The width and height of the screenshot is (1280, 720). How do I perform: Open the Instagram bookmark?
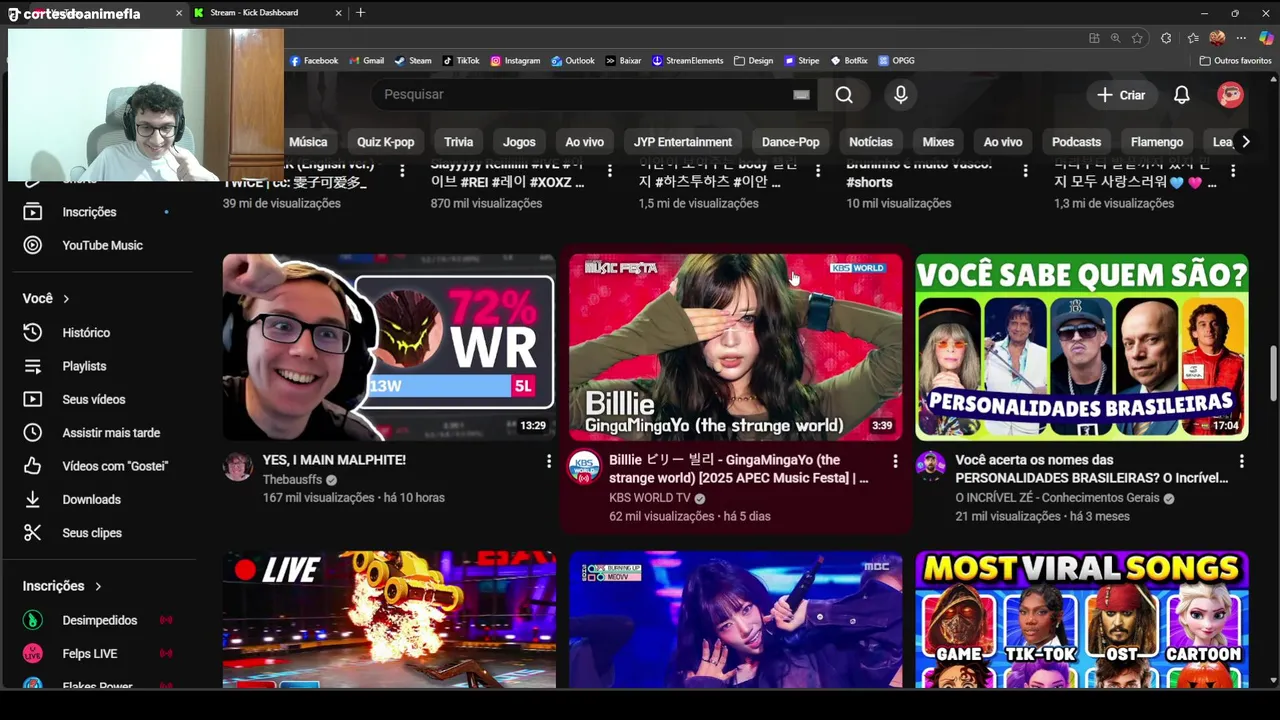pyautogui.click(x=515, y=60)
